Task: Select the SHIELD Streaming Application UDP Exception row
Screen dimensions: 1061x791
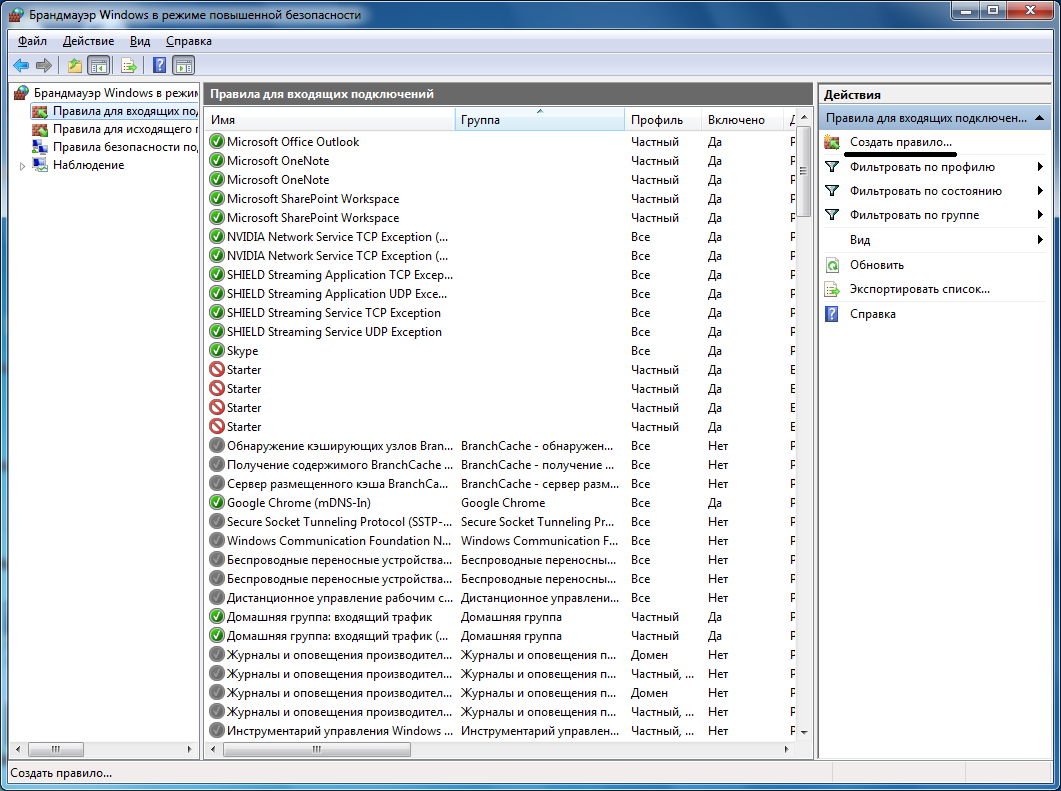Action: click(501, 294)
